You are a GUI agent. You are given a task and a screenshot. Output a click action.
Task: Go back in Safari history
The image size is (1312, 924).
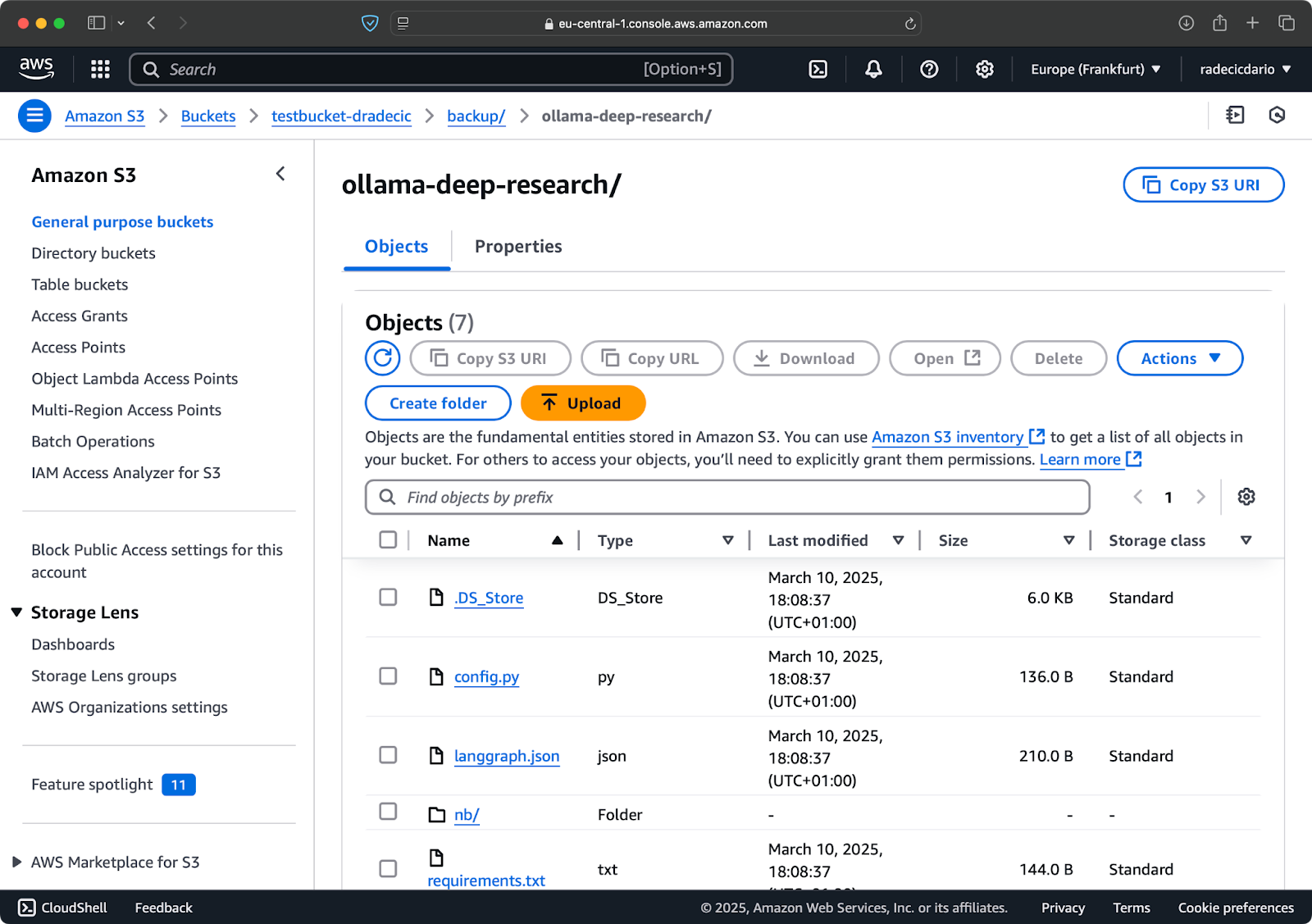(152, 23)
